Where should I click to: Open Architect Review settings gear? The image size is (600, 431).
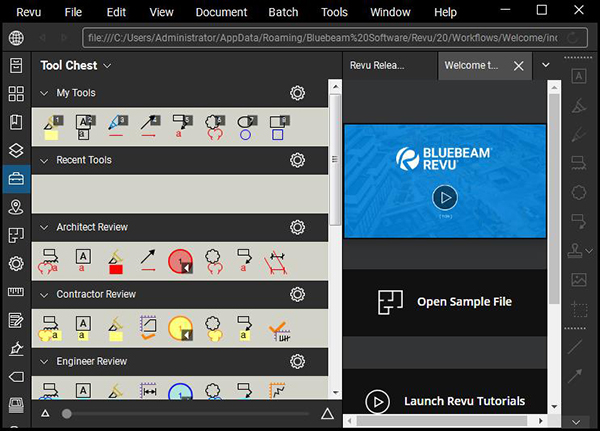pyautogui.click(x=297, y=227)
